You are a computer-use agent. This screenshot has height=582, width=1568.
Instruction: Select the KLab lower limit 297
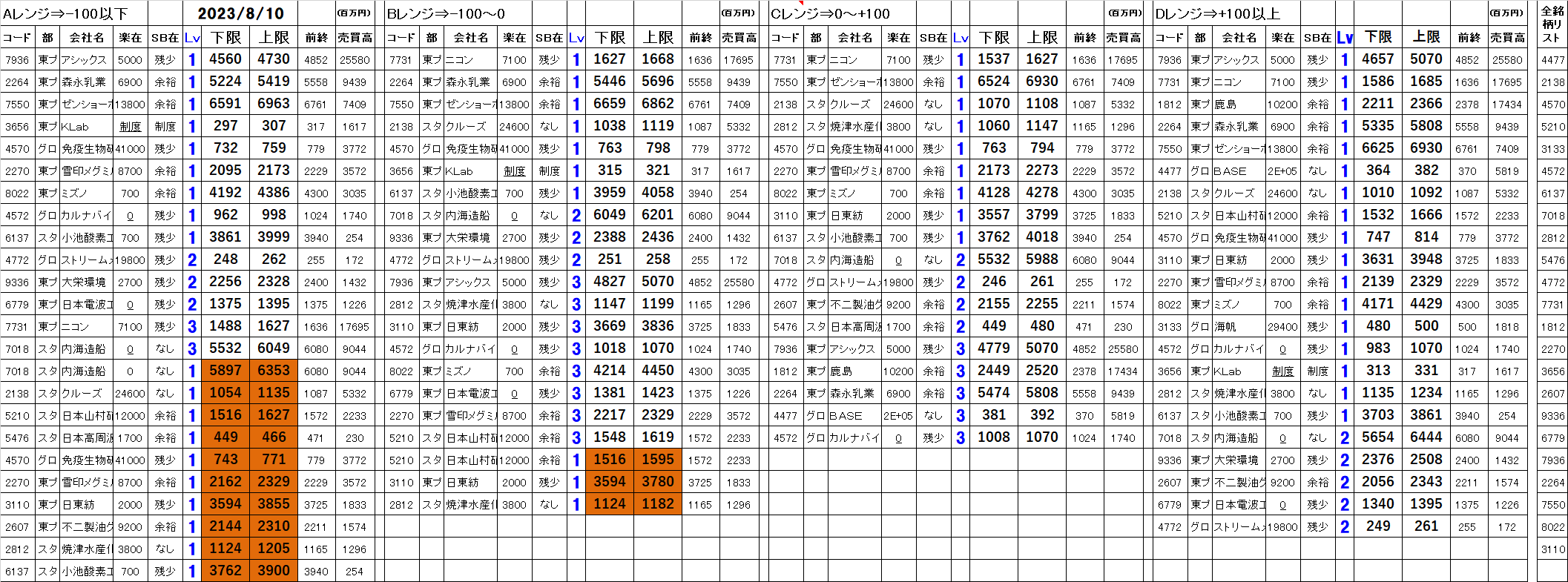click(x=225, y=126)
